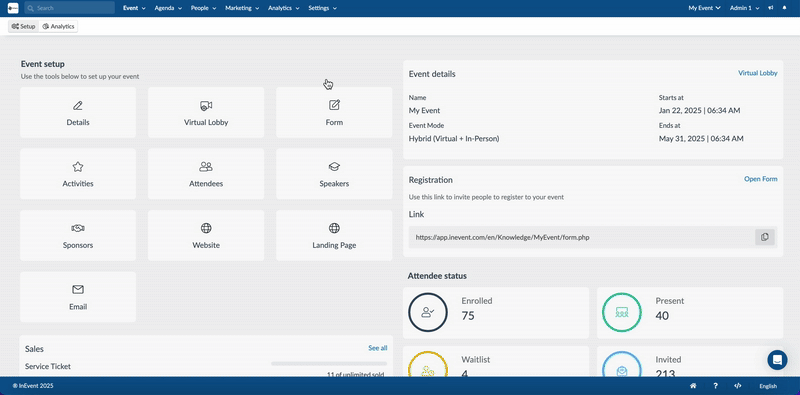Expand the Settings menu
800x395 pixels.
(x=322, y=8)
